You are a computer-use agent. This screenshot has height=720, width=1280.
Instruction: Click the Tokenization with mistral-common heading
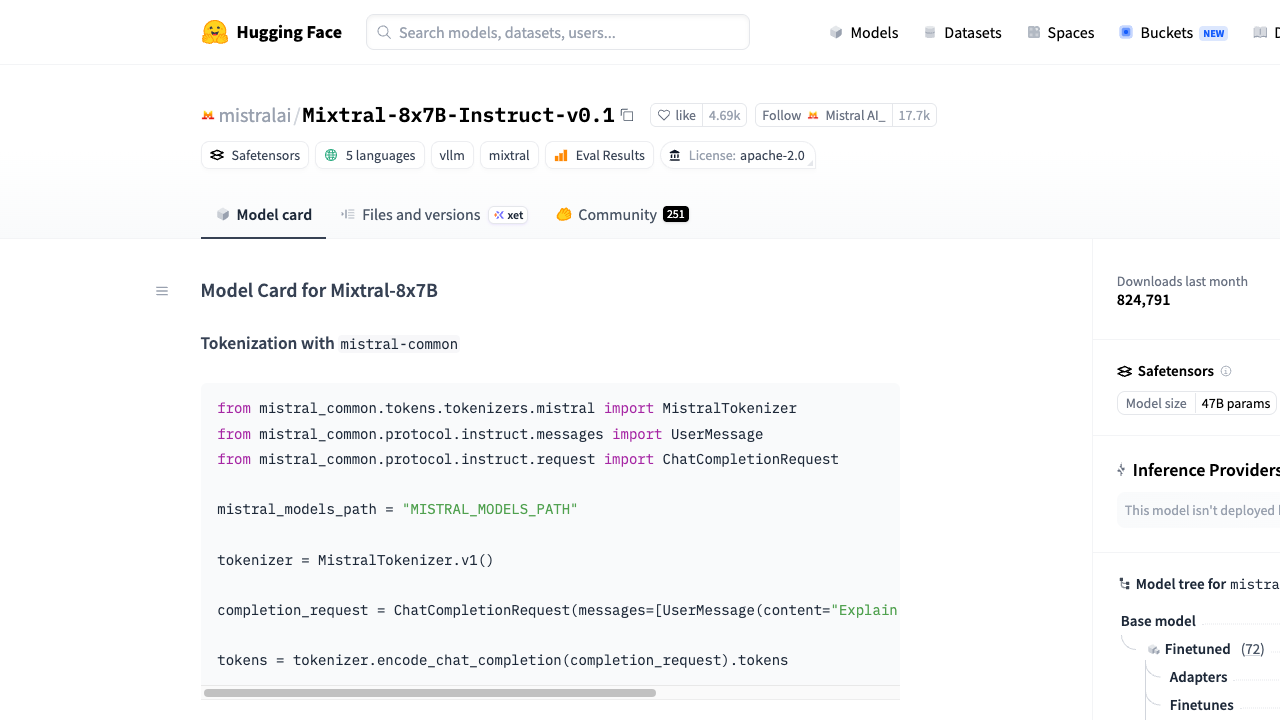(329, 343)
